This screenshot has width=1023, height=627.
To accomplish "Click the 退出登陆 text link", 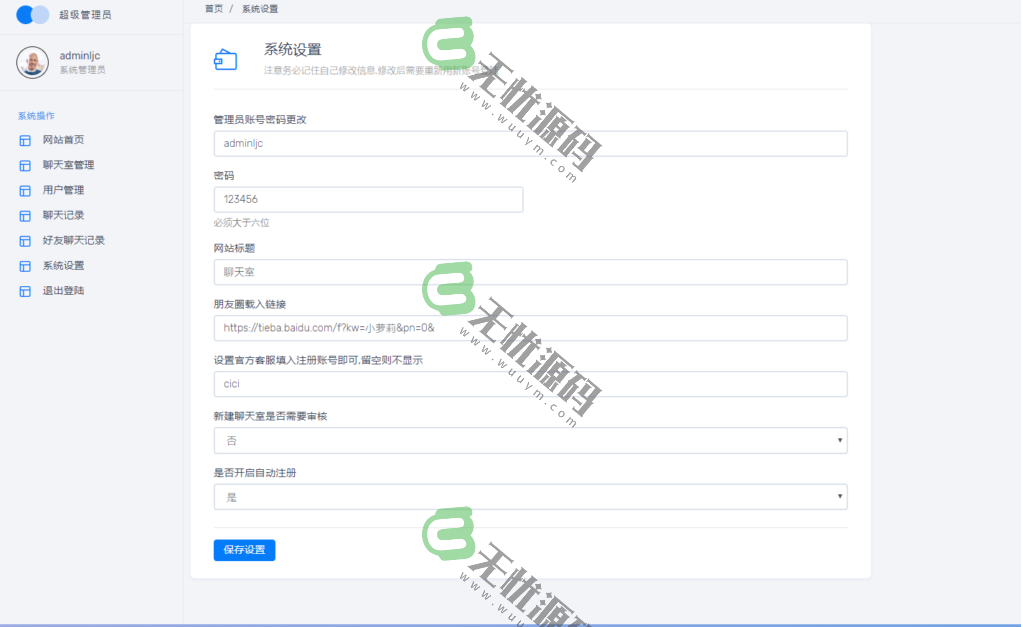I will (x=61, y=291).
